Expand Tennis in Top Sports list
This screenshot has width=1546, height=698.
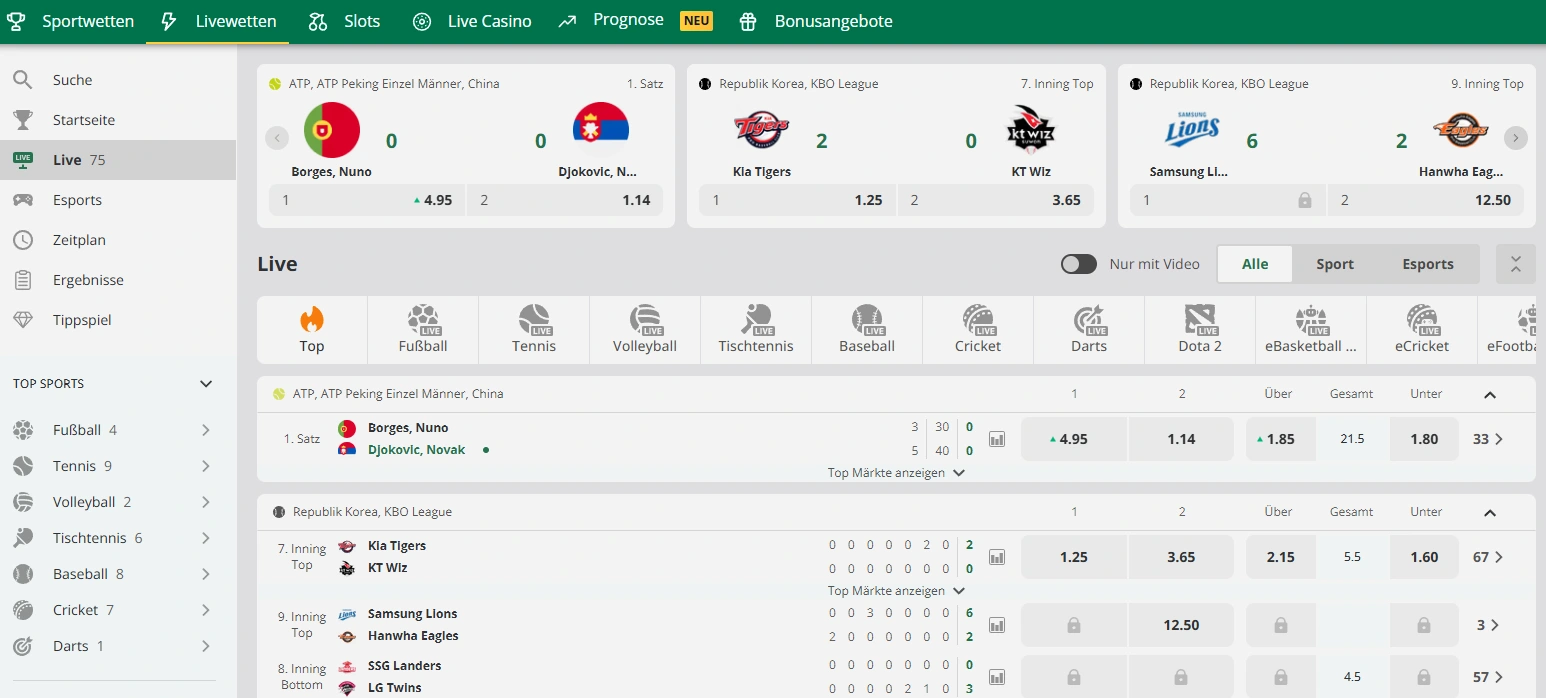205,466
